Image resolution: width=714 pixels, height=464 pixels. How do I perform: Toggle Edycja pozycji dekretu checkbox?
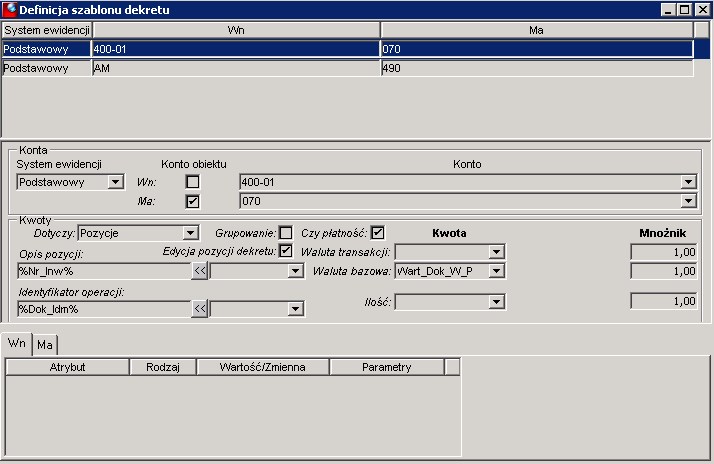pyautogui.click(x=286, y=251)
